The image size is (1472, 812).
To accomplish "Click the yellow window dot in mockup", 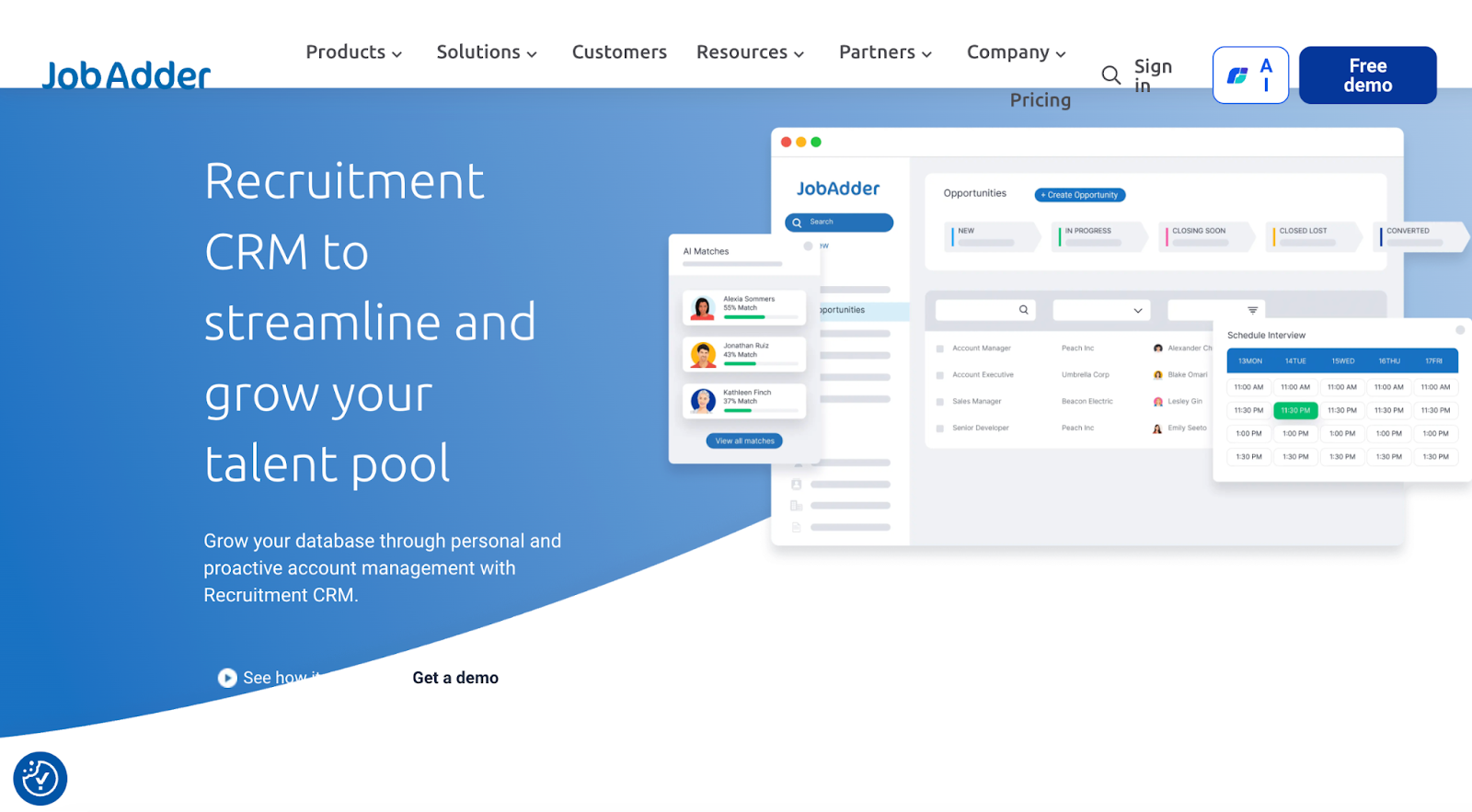I will tap(800, 142).
